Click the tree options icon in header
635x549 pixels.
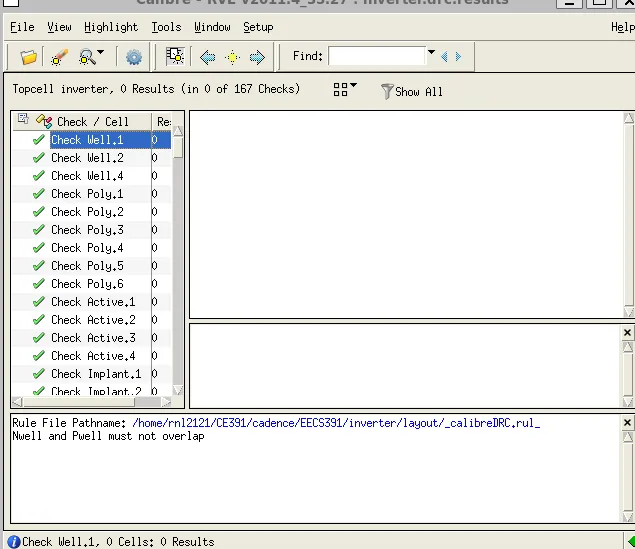point(23,119)
